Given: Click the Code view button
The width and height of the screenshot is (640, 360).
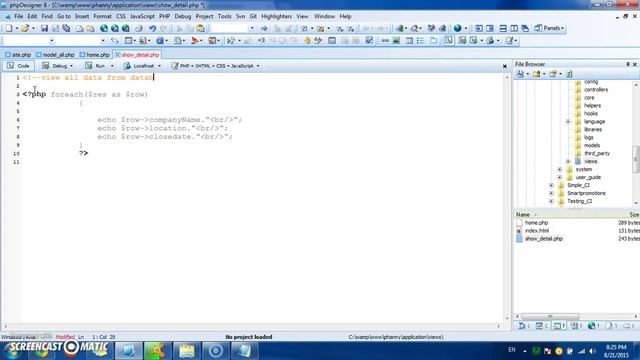Looking at the screenshot, I should [18, 66].
